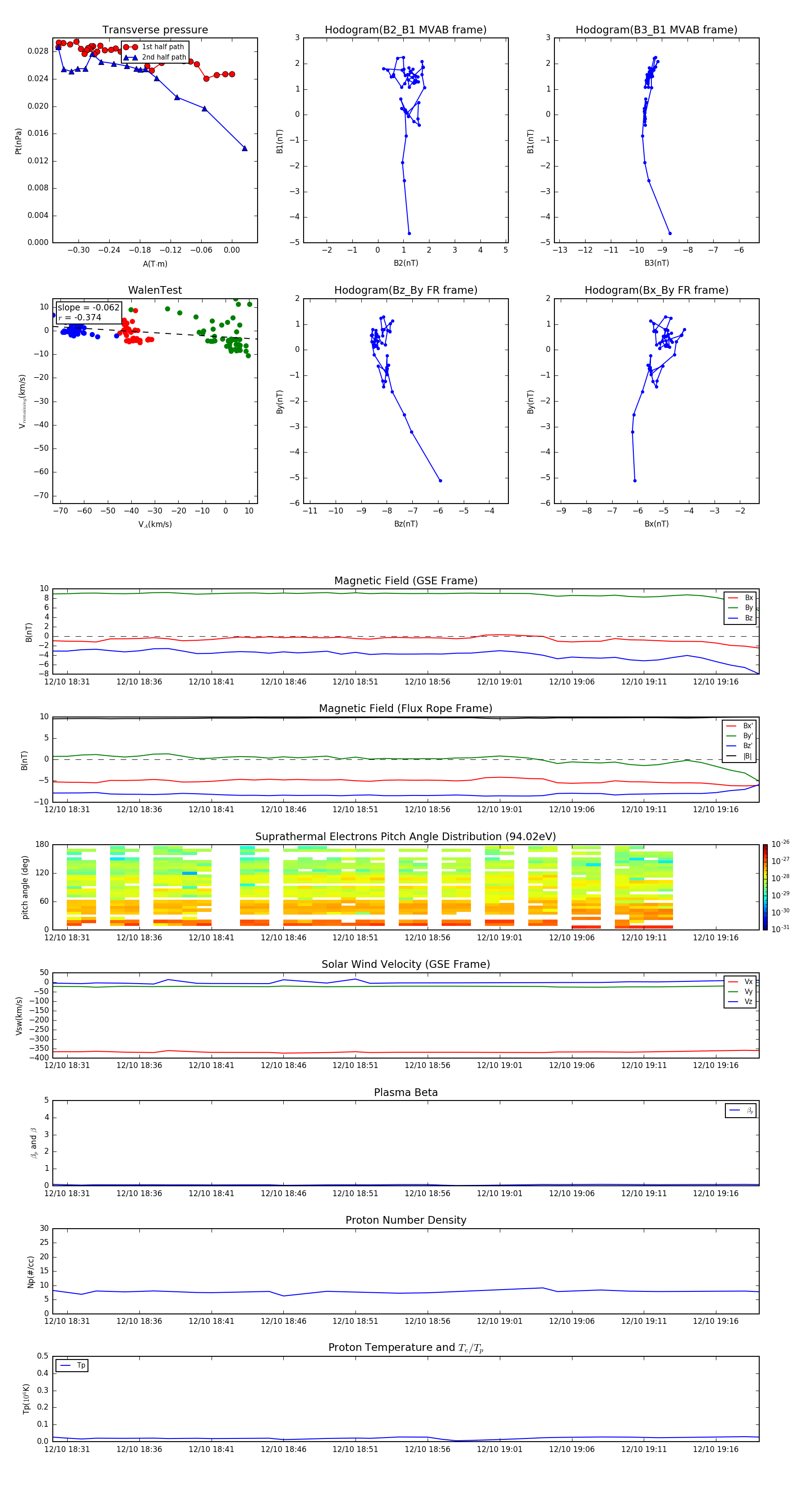Select the "Pt(nPa)" y-axis label
Viewport: 812px width, 1489px height.
[x=18, y=140]
